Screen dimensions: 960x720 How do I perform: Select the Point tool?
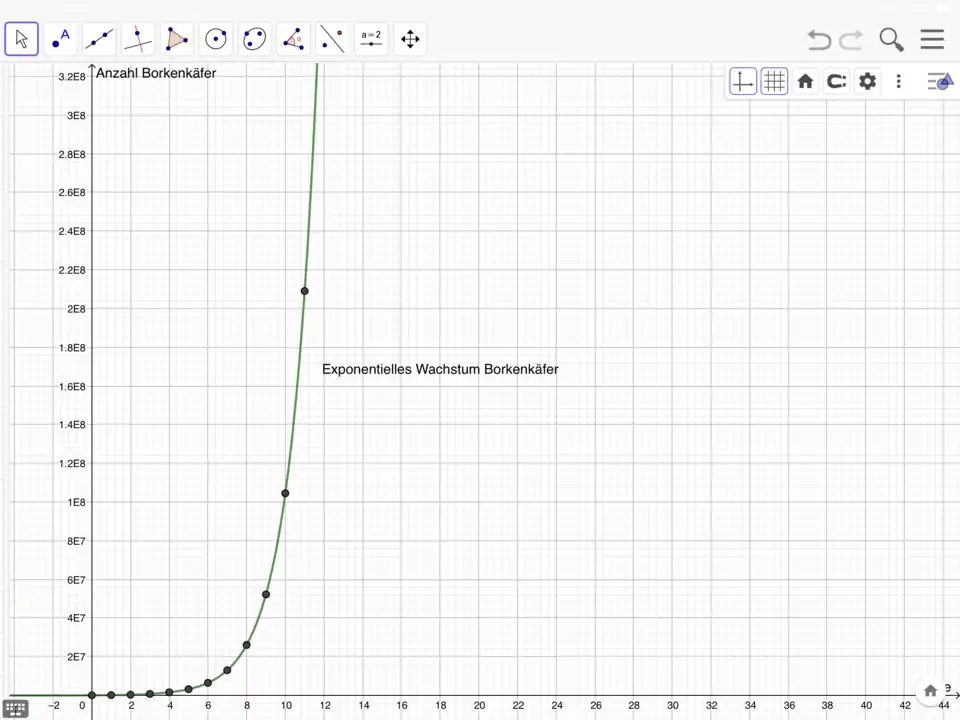coord(60,40)
